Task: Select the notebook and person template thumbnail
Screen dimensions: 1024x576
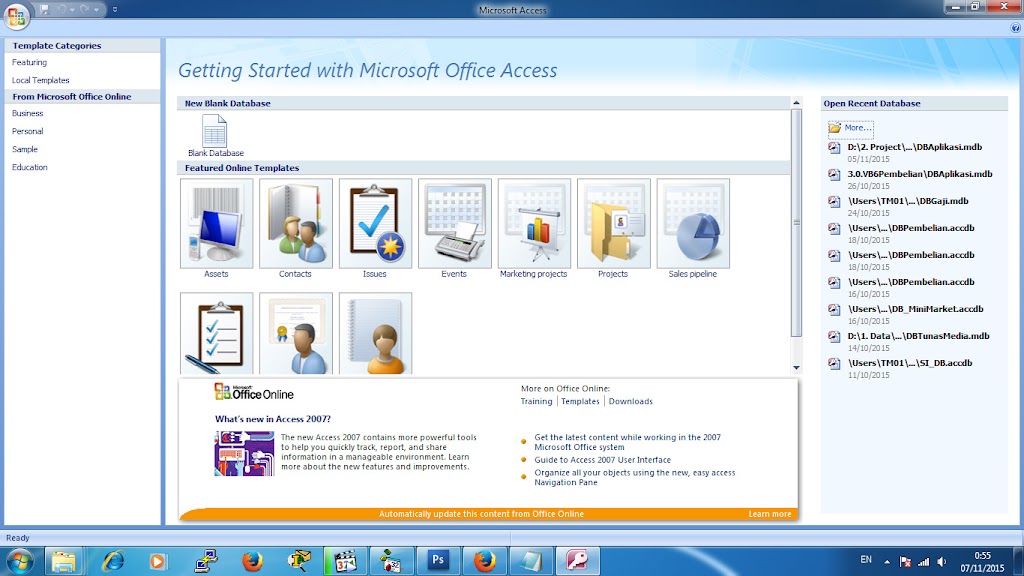Action: [x=376, y=333]
